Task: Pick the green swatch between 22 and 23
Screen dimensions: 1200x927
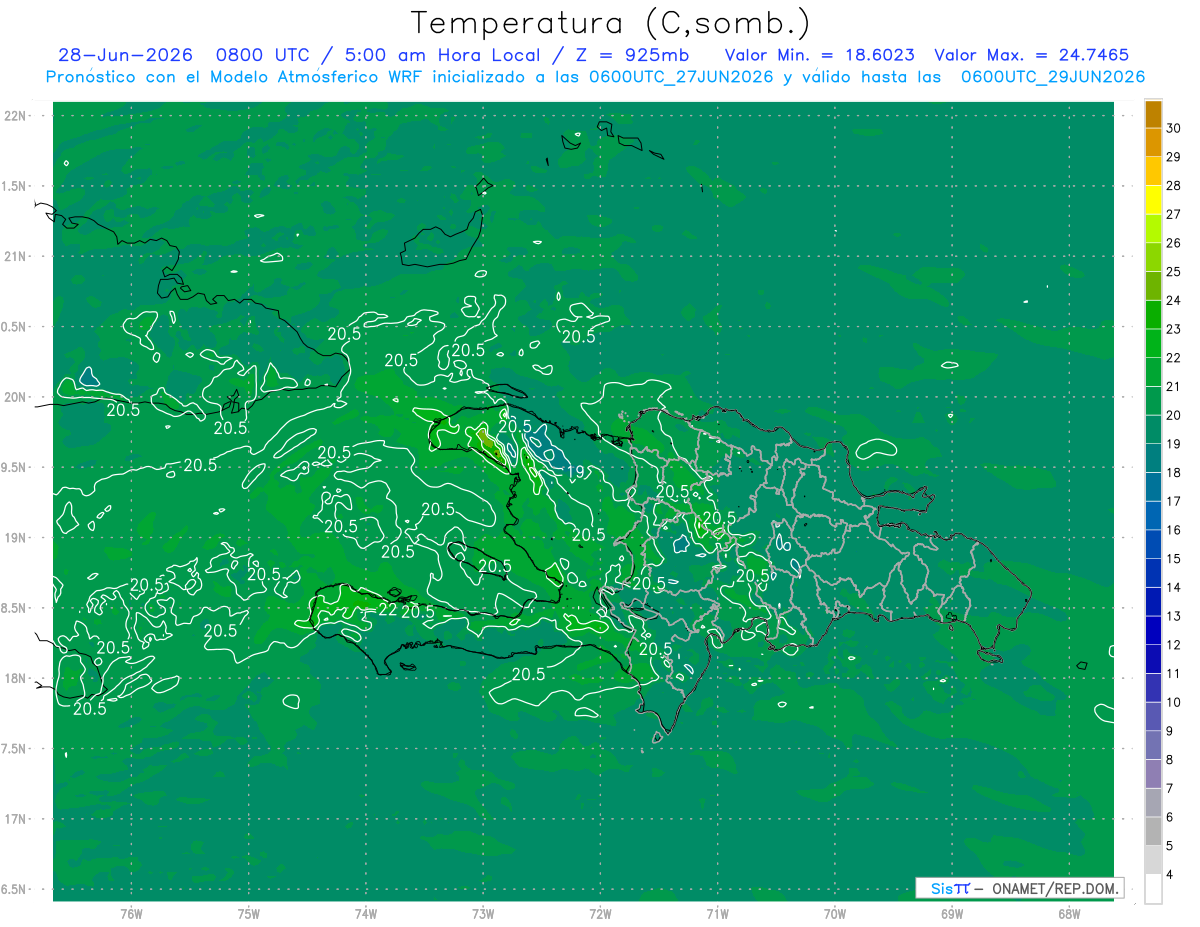Action: click(x=1153, y=343)
